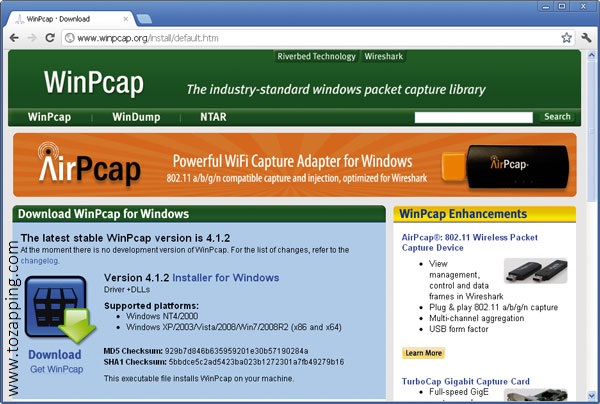Viewport: 600px width, 404px height.
Task: Maximize the browser window
Action: [562, 7]
